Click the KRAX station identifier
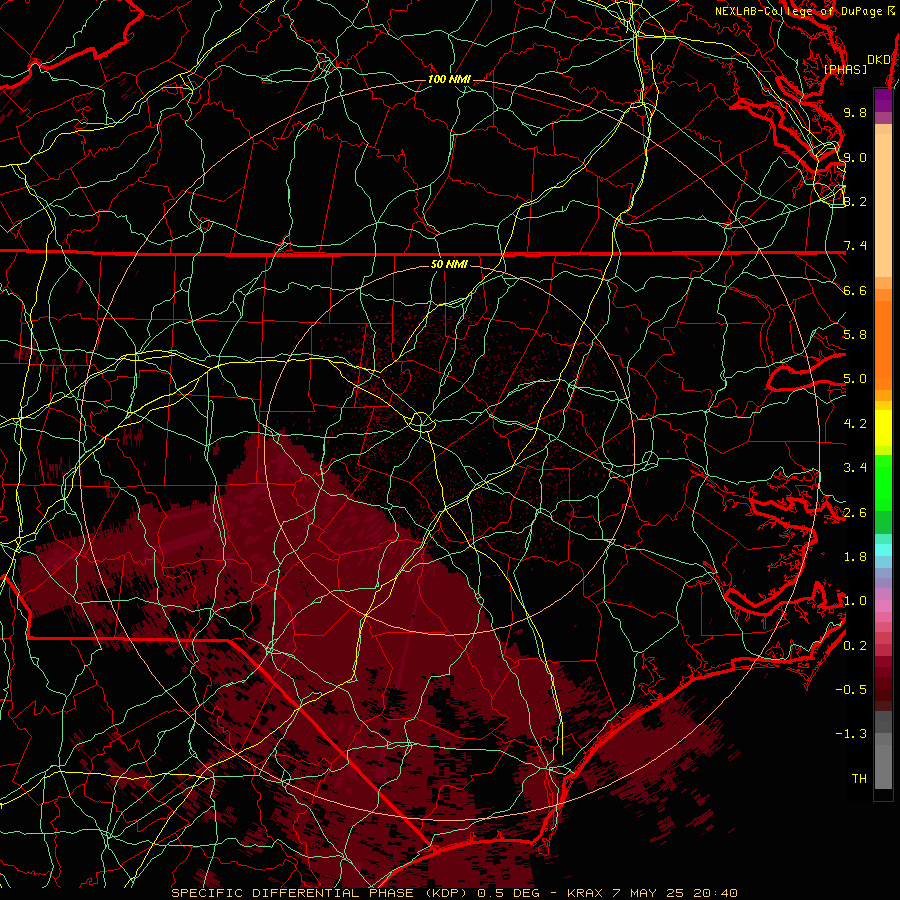This screenshot has height=900, width=900. pyautogui.click(x=585, y=893)
